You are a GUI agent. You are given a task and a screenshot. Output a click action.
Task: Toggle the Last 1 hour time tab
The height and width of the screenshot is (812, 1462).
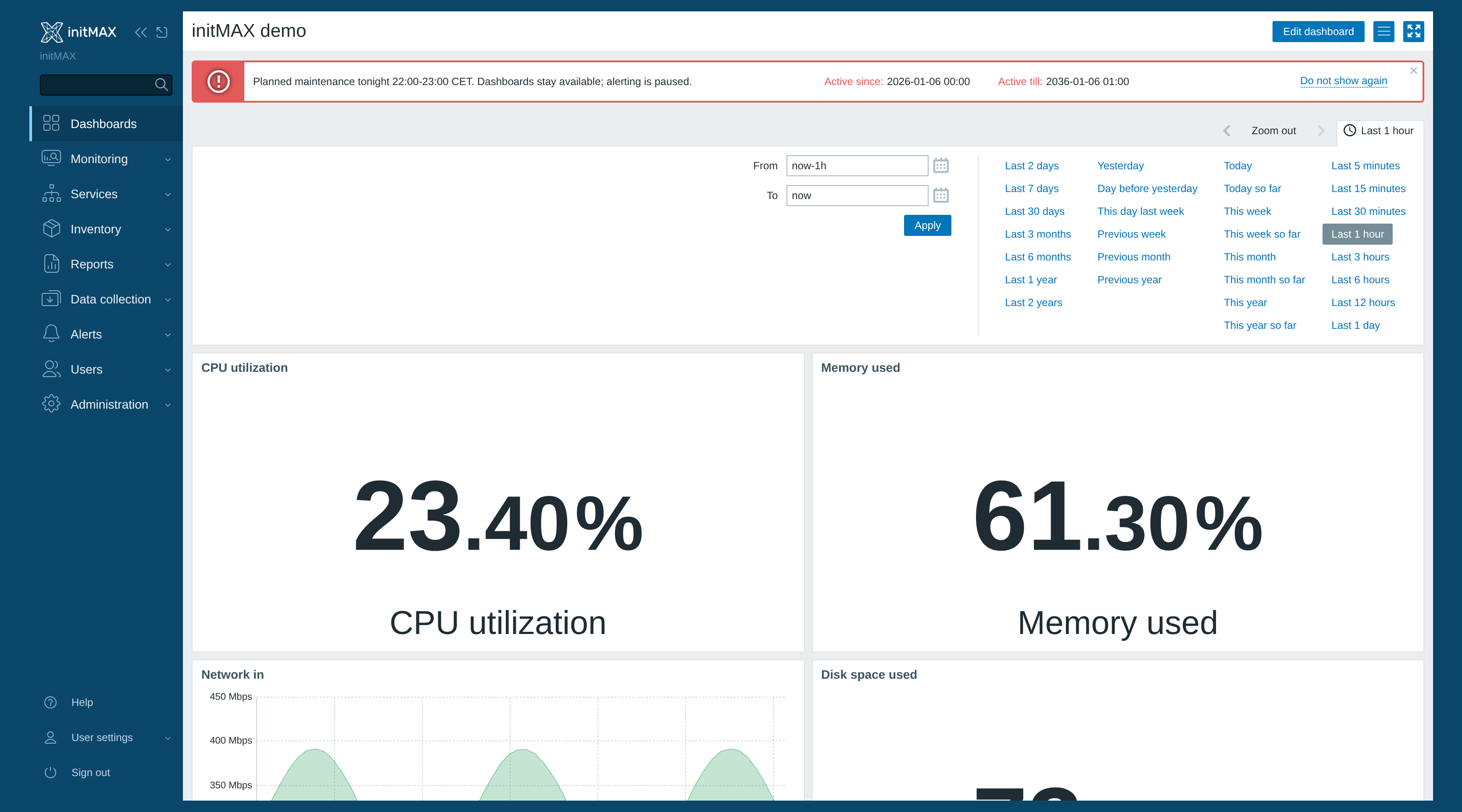coord(1379,131)
